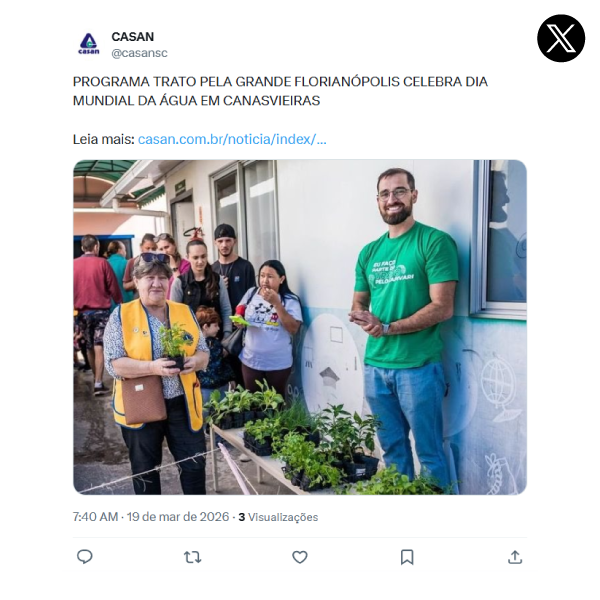
Task: Enlarge the embedded plant stall photo
Action: (x=300, y=327)
